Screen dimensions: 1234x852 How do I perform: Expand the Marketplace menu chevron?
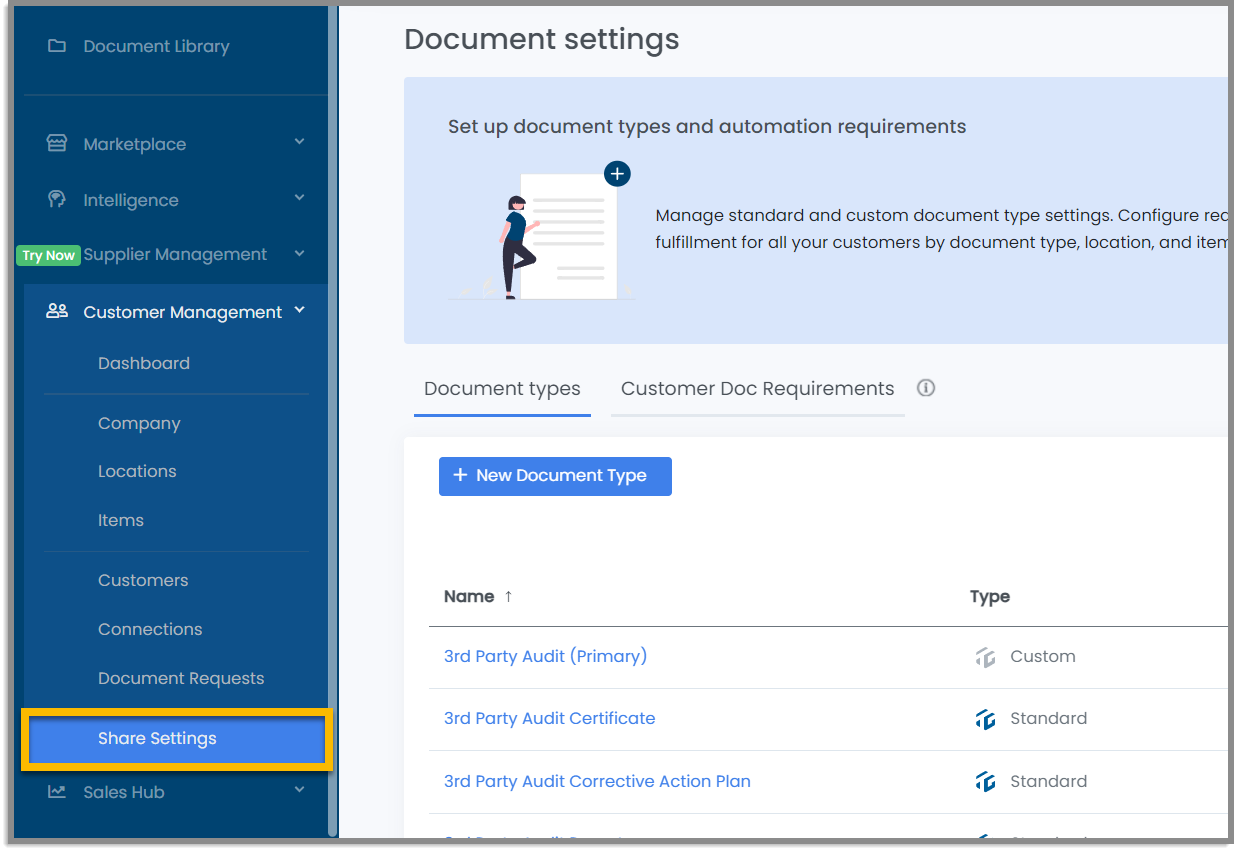point(299,142)
